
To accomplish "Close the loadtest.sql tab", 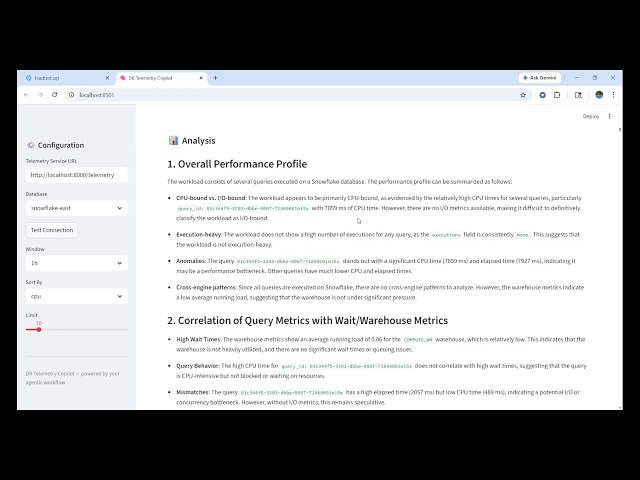I will 107,78.
